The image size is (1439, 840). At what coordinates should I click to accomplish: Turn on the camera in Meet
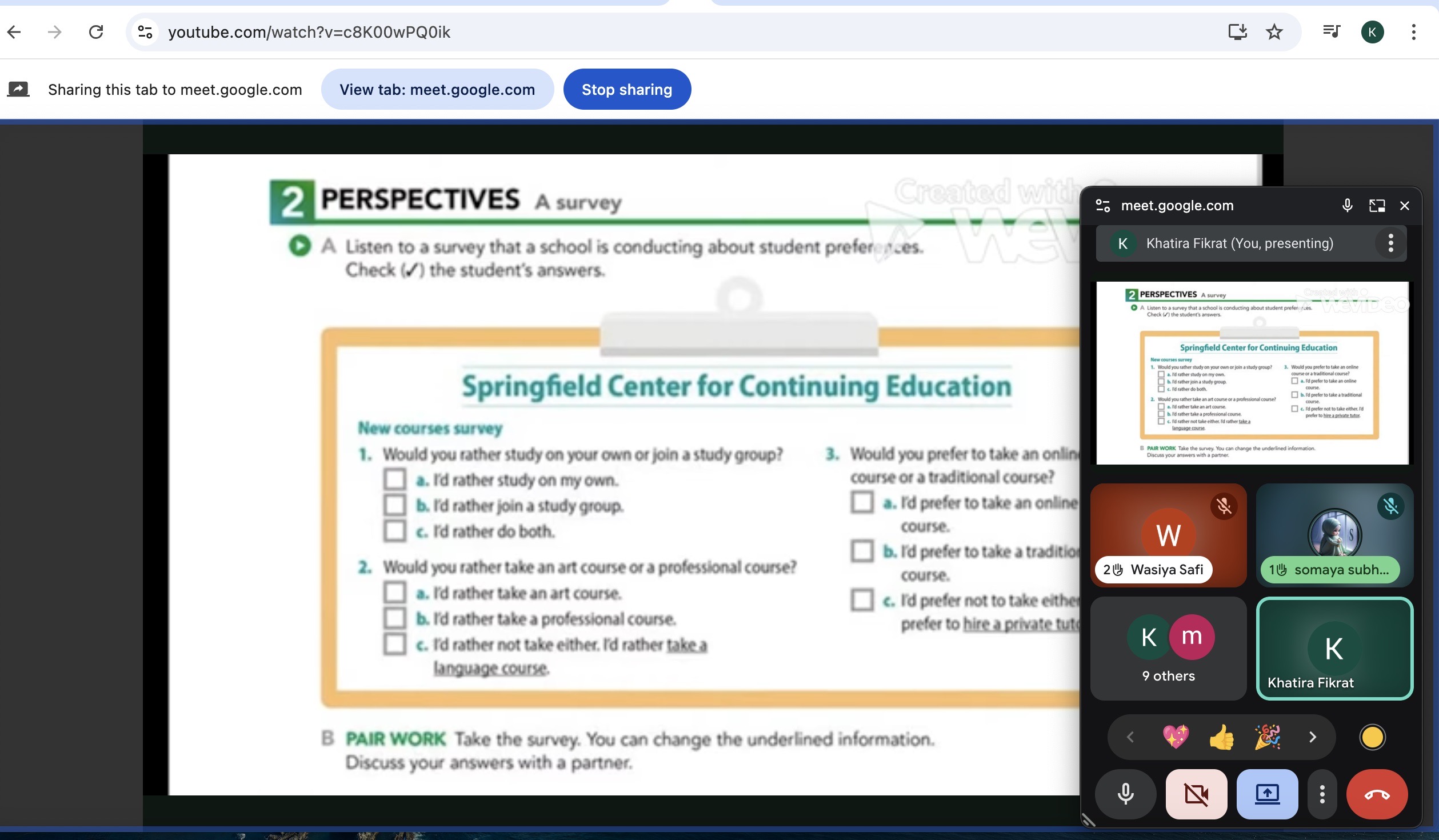[x=1196, y=794]
